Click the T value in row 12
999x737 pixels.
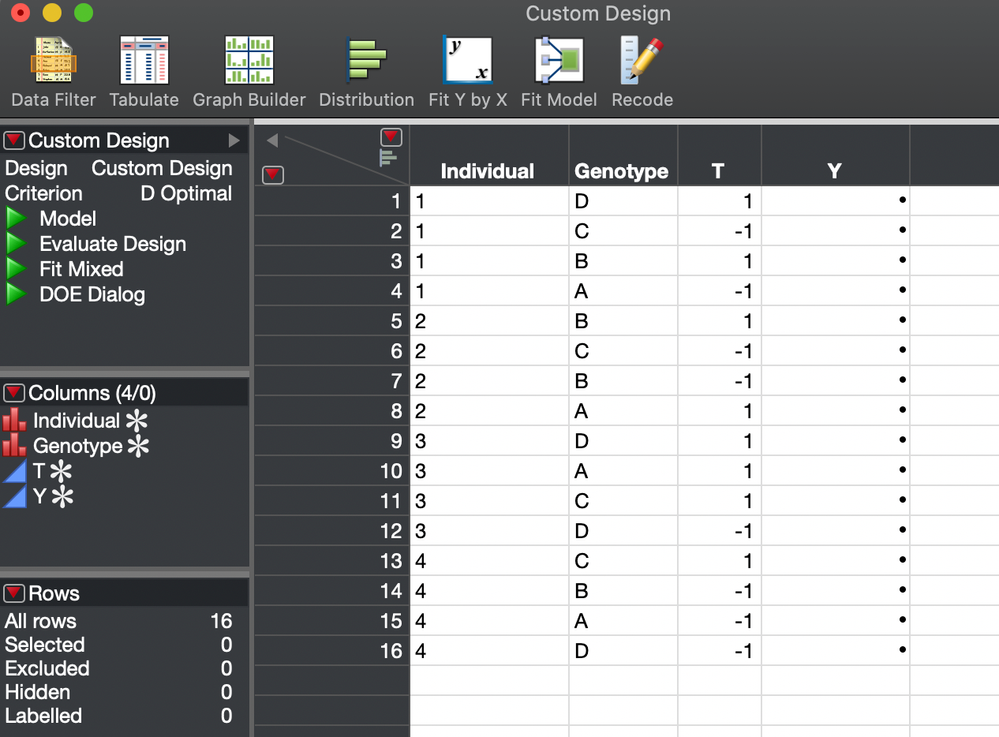[x=719, y=531]
